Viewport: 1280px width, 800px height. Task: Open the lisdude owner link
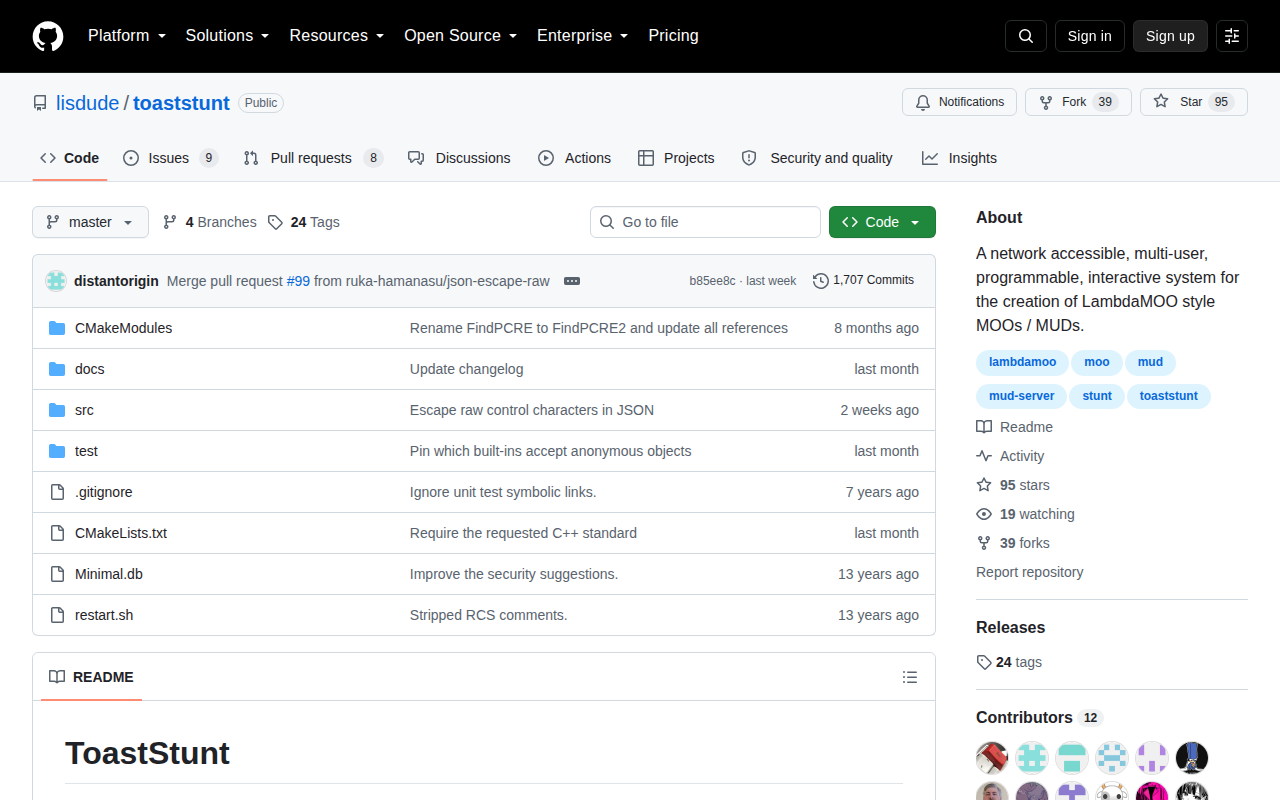(x=87, y=103)
